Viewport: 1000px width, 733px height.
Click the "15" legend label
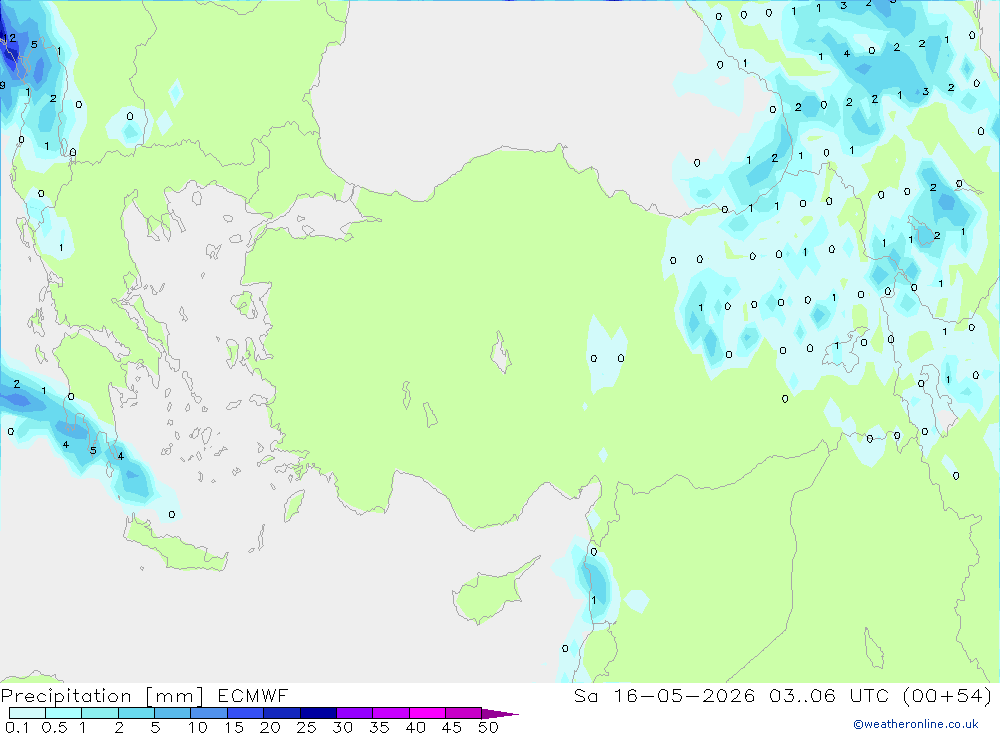pyautogui.click(x=234, y=727)
